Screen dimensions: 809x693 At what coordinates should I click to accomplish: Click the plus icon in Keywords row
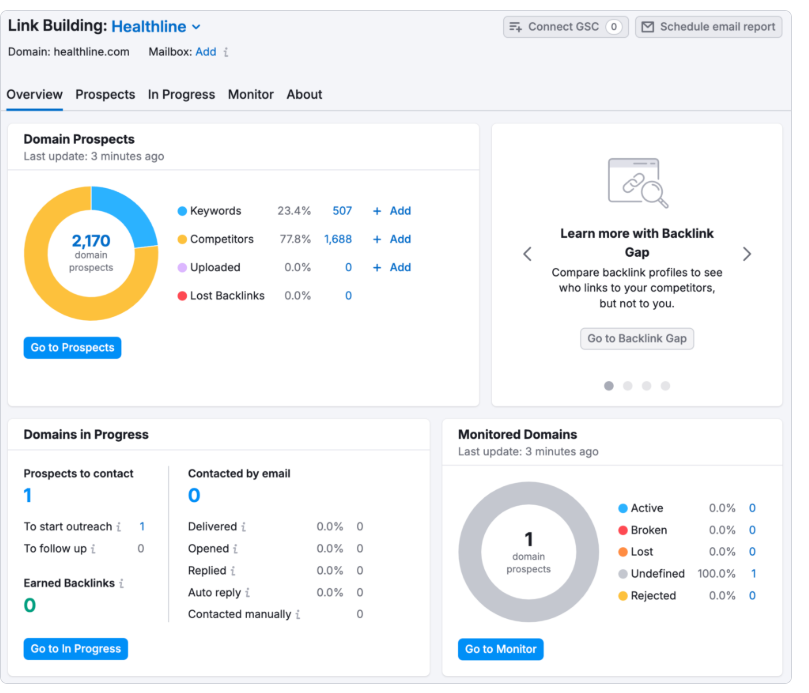pos(377,211)
